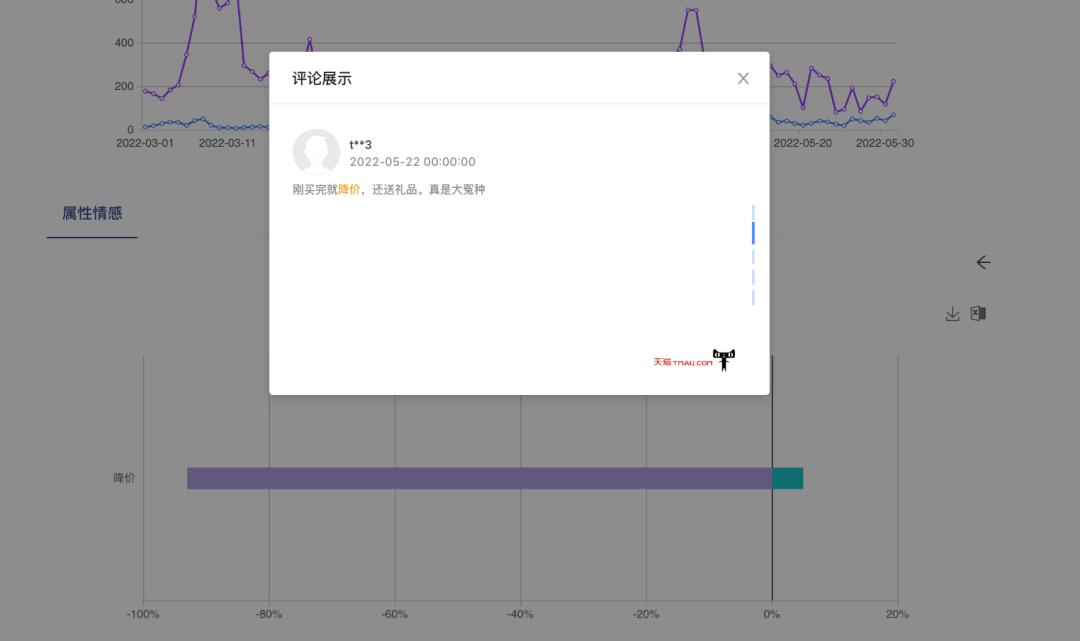Click the 2022-05-30 date label
The image size is (1080, 641).
[x=886, y=143]
